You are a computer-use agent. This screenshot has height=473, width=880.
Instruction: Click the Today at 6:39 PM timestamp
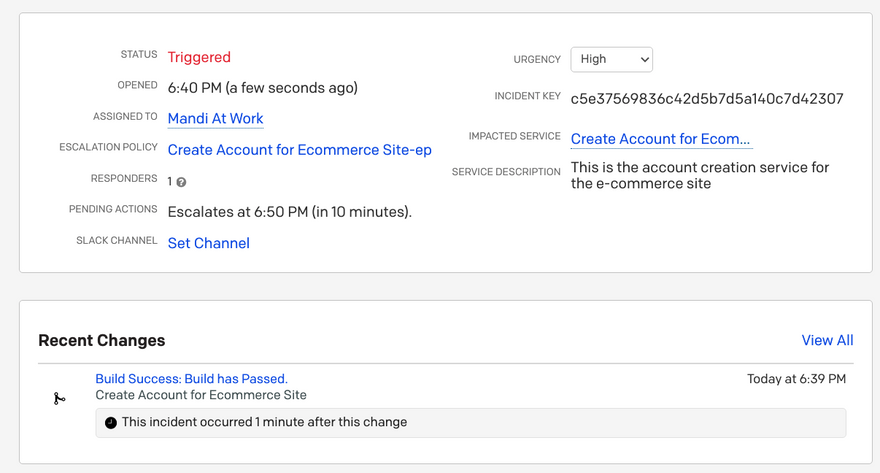point(796,379)
